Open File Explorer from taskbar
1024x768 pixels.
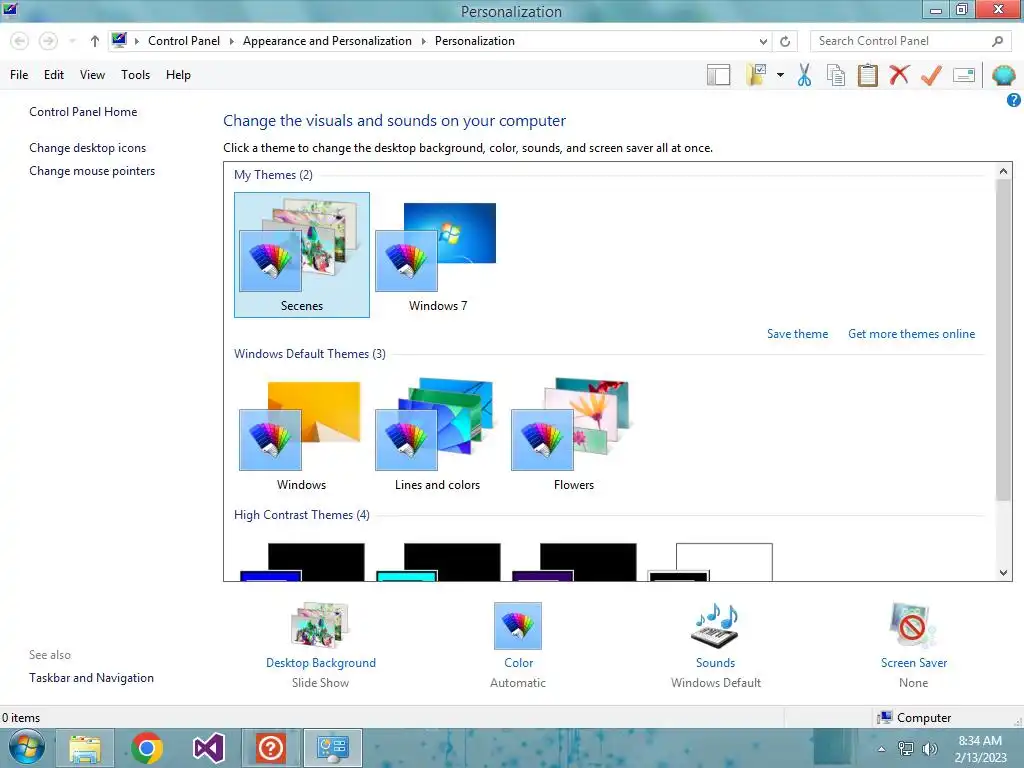tap(85, 748)
